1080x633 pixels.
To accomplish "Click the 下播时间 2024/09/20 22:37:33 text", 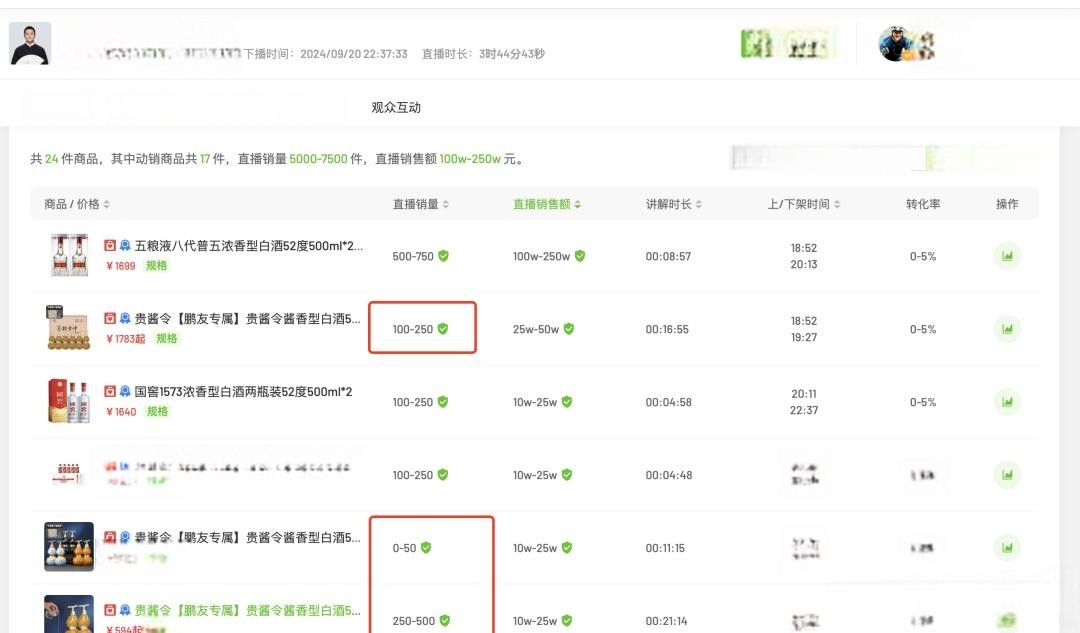I will 325,54.
